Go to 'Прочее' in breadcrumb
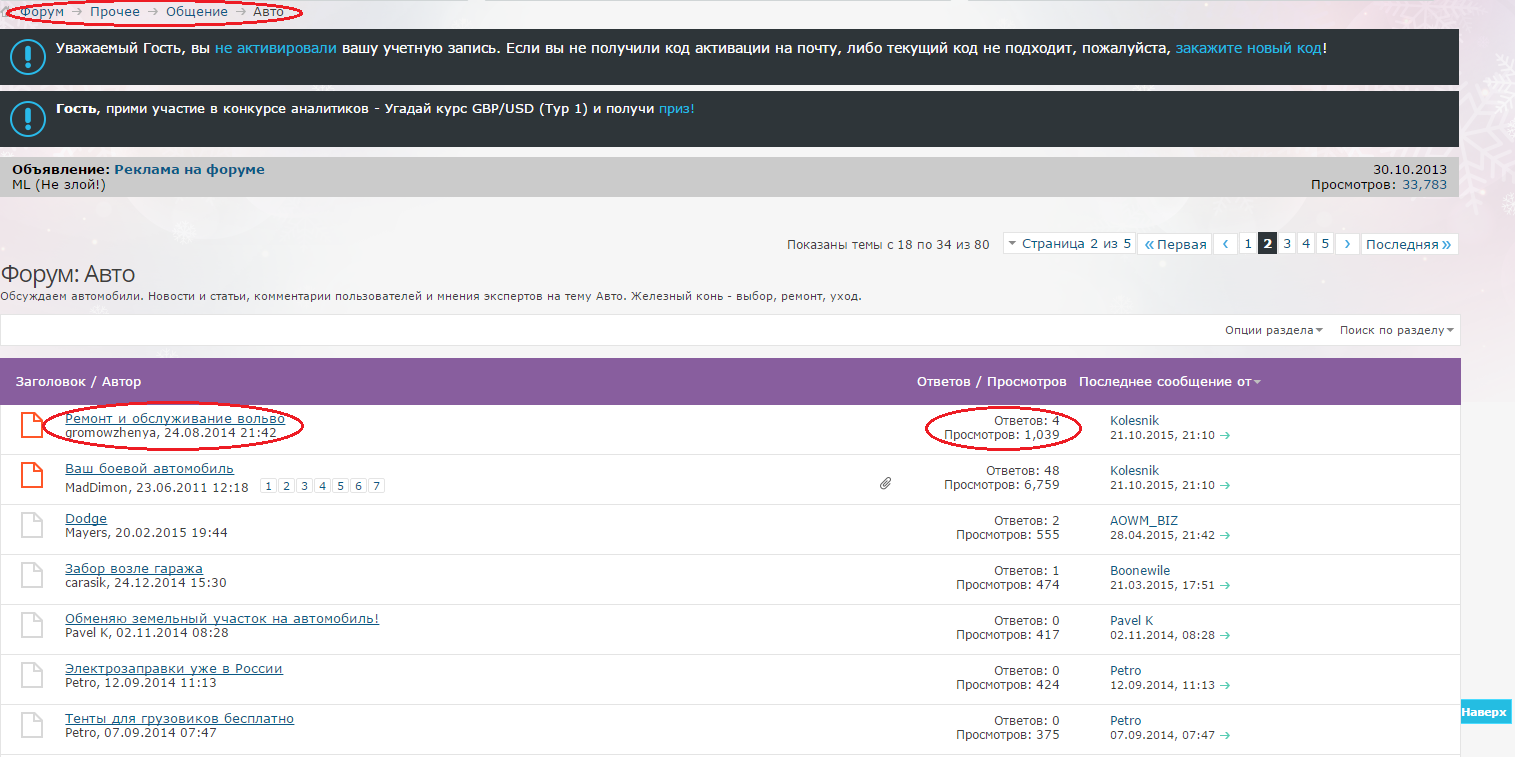Viewport: 1515px width, 757px height. click(115, 12)
